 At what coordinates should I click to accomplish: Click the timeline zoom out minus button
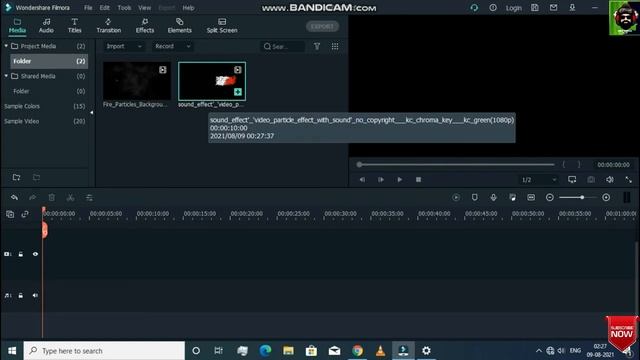[550, 198]
